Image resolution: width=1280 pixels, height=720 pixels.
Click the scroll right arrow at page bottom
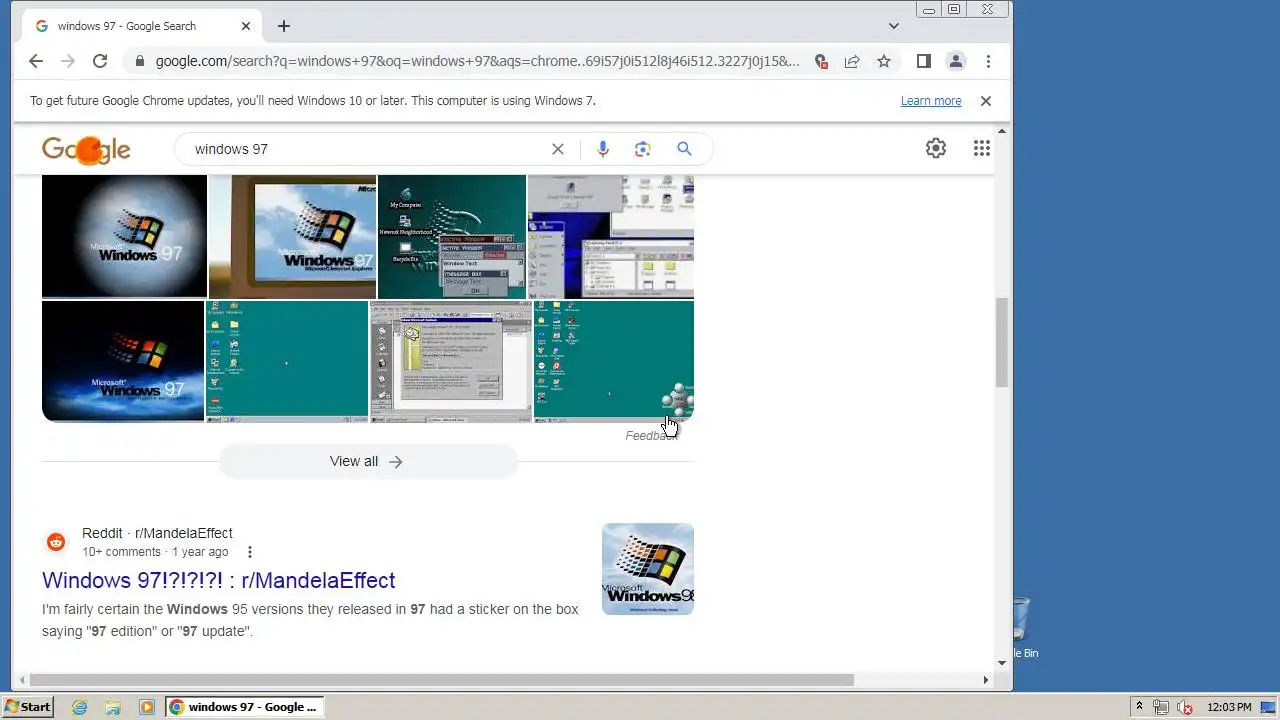click(985, 680)
